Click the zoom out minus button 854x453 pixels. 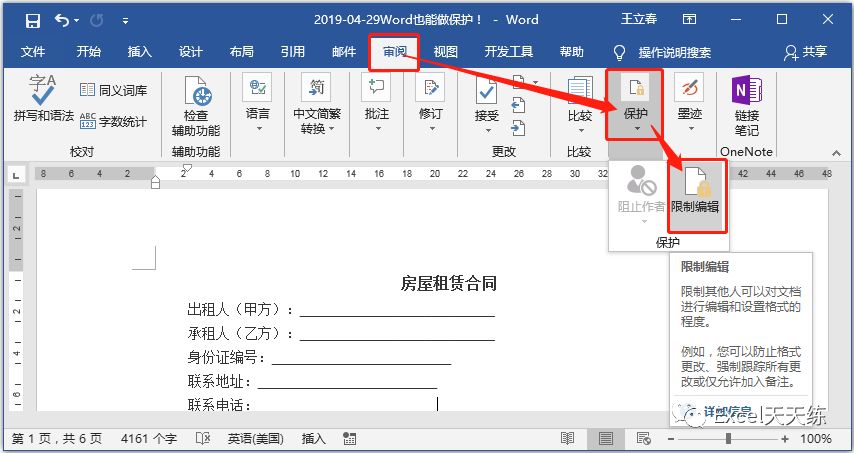(x=671, y=439)
